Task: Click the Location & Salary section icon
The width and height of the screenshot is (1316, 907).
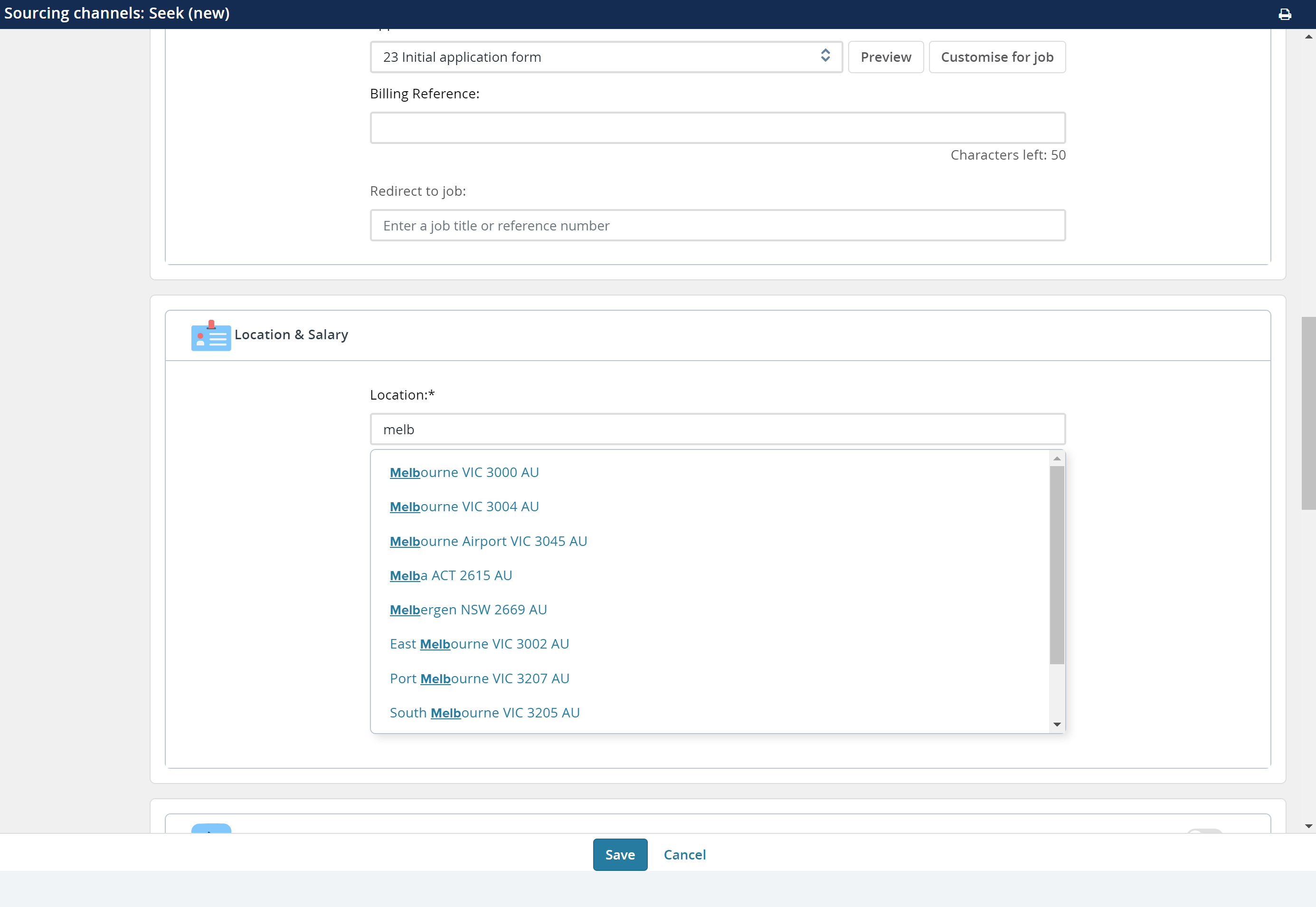Action: coord(211,335)
